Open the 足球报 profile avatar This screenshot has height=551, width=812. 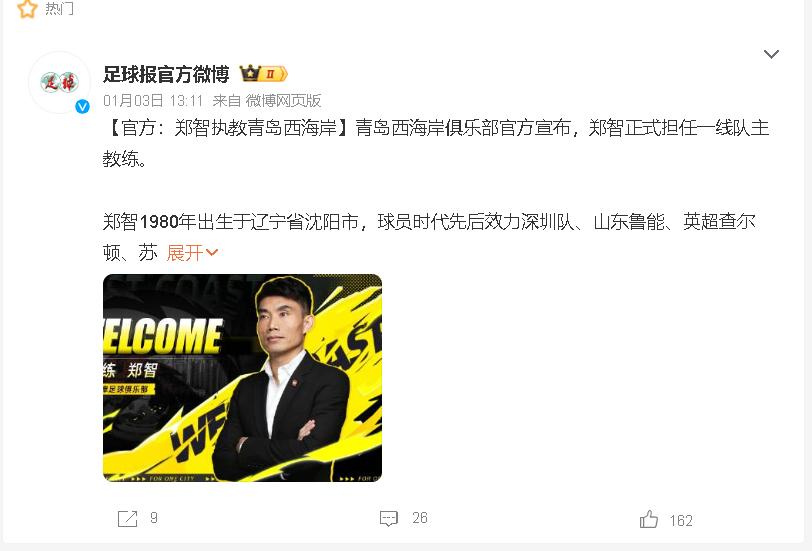[x=60, y=82]
